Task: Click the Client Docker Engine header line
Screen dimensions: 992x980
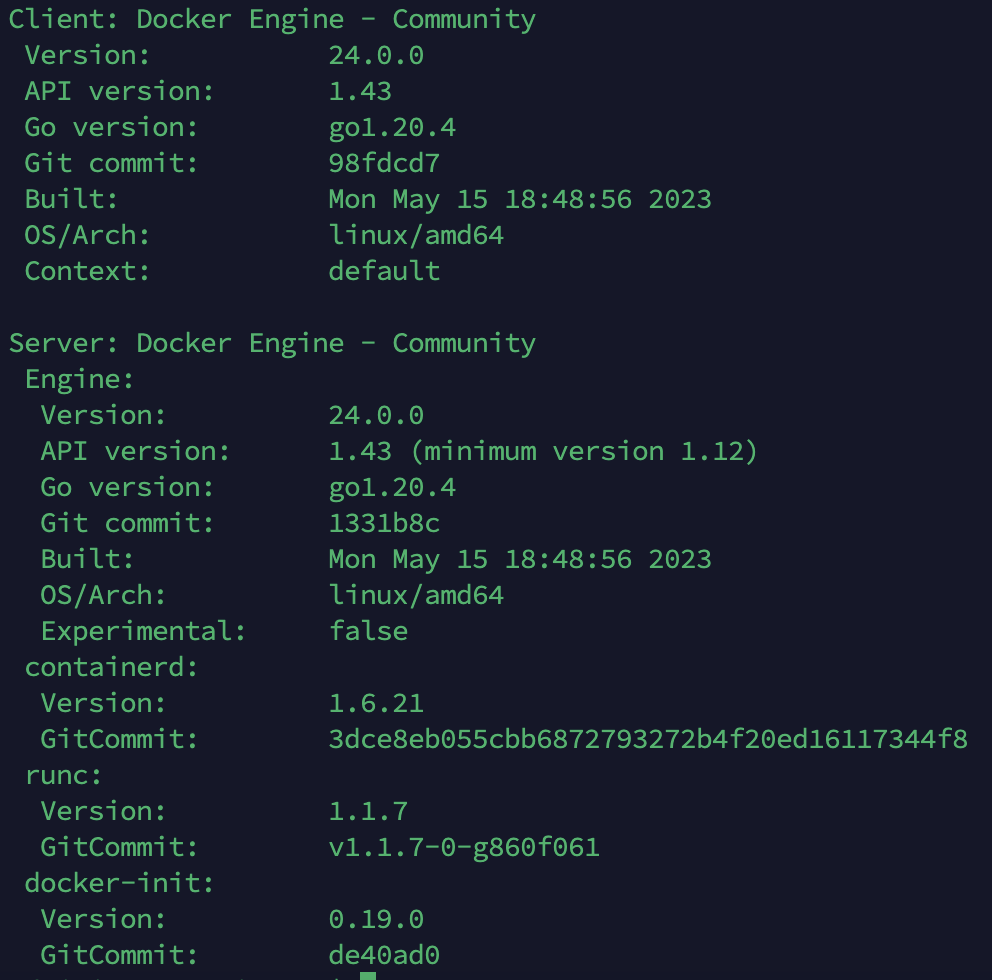Action: [x=272, y=20]
